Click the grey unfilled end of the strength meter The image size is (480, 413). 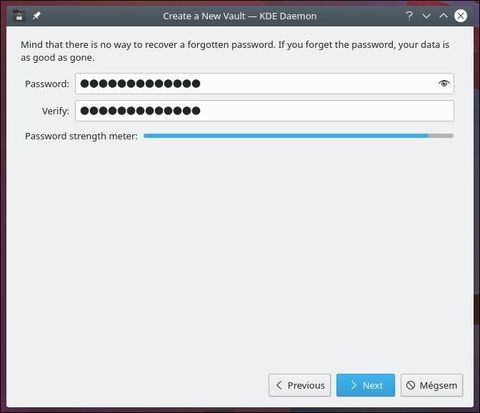tap(441, 136)
